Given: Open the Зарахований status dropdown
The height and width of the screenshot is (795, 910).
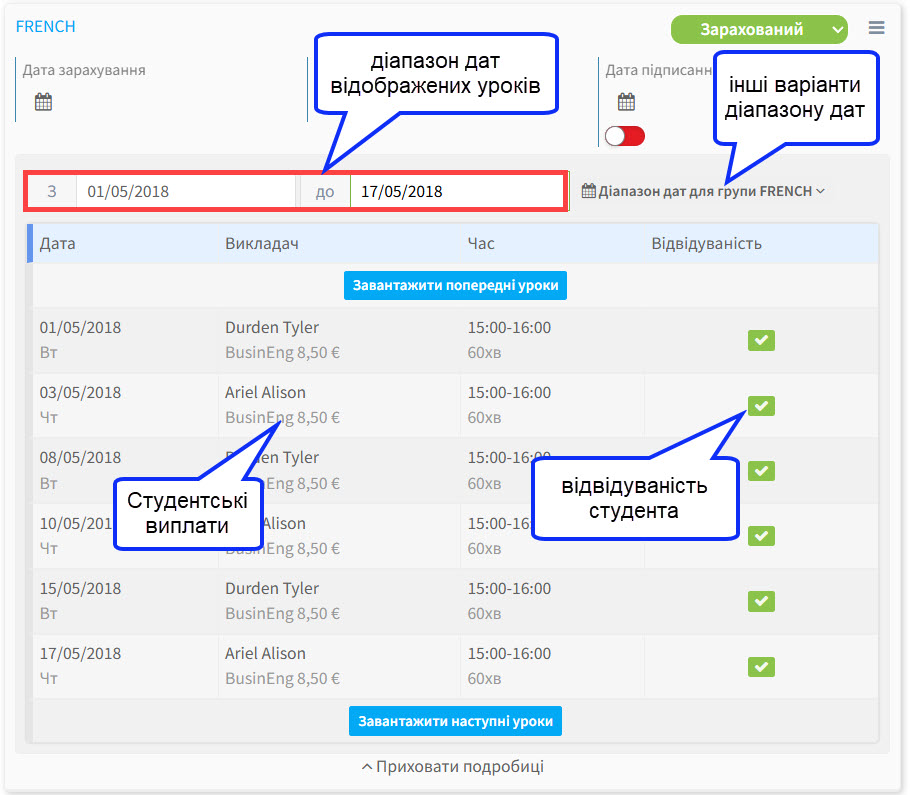Looking at the screenshot, I should pyautogui.click(x=759, y=29).
